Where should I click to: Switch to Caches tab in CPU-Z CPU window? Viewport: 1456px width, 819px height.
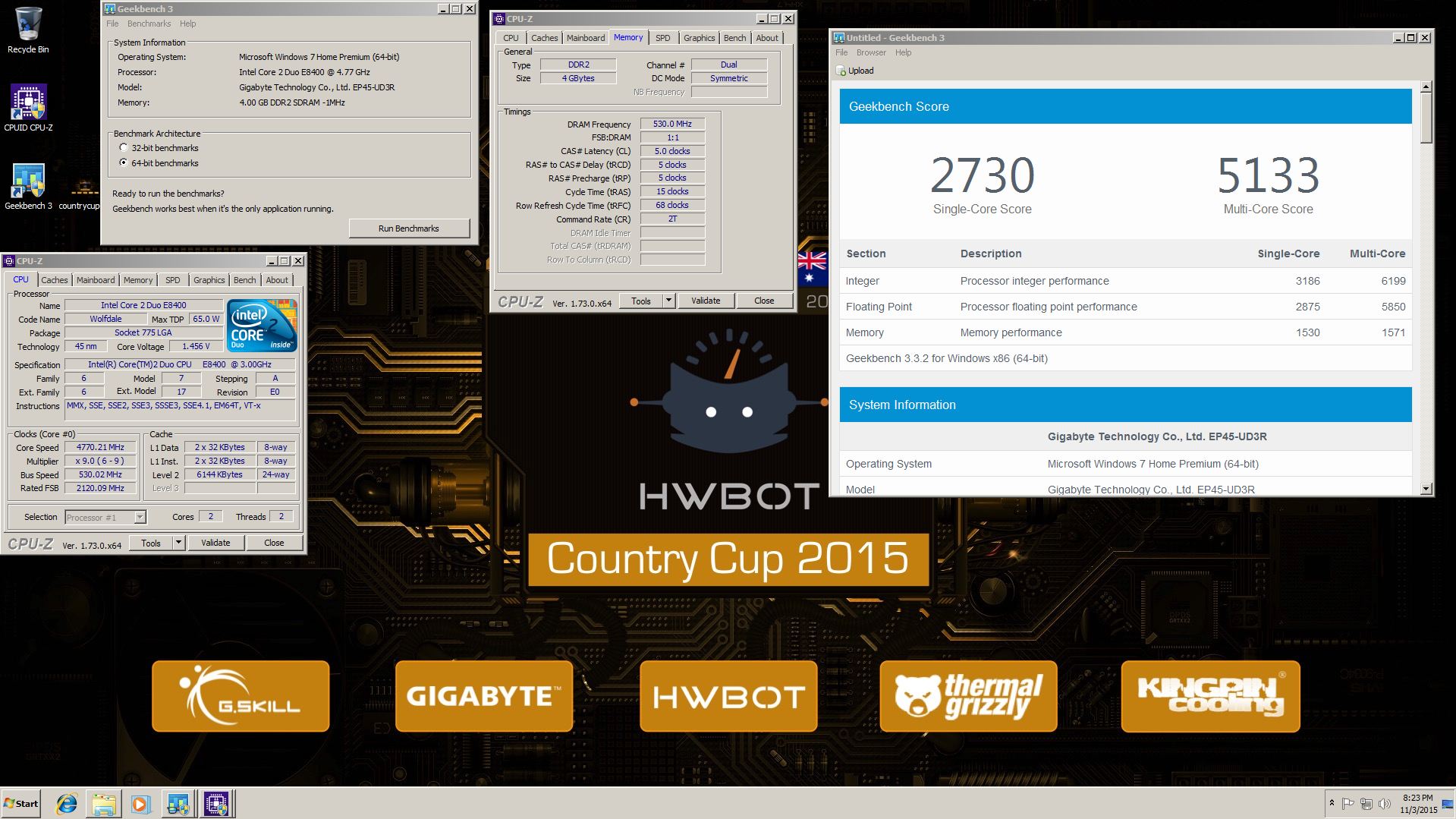[x=54, y=280]
